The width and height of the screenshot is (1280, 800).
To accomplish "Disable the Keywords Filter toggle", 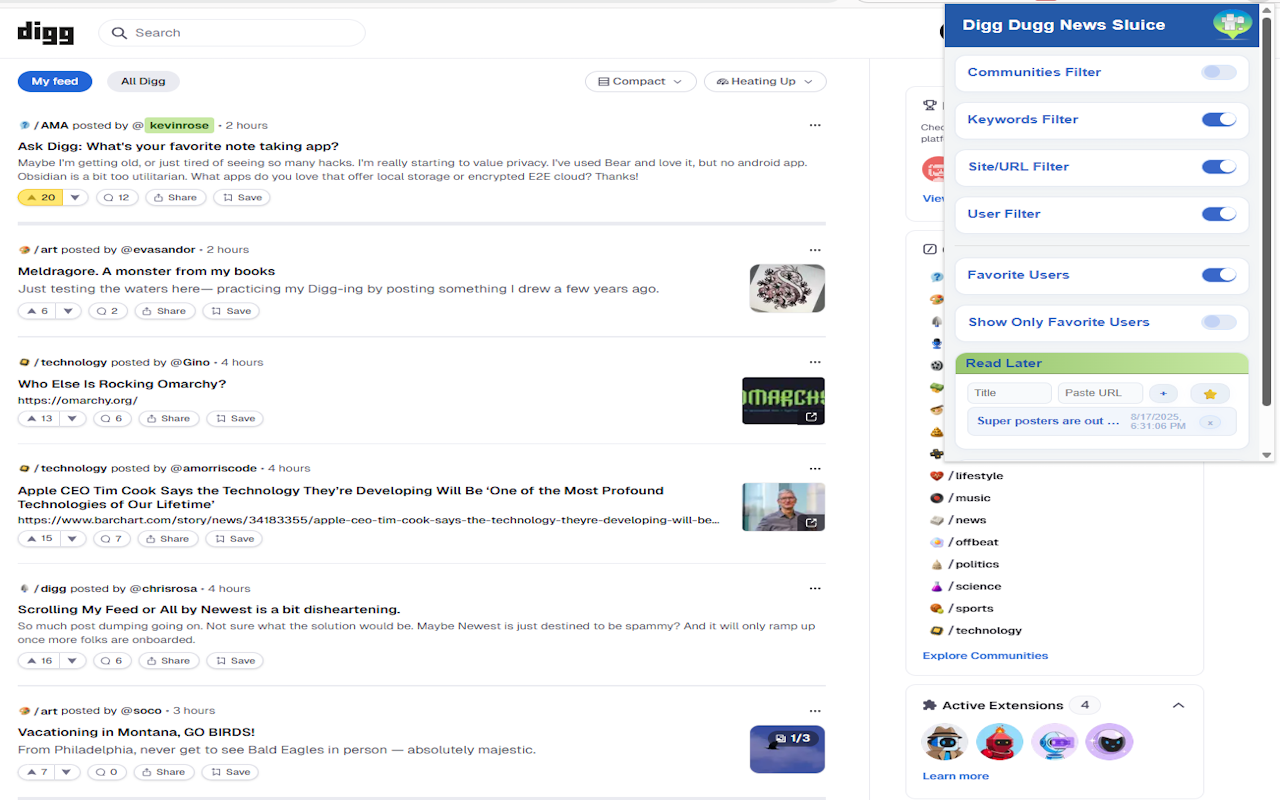I will point(1219,119).
